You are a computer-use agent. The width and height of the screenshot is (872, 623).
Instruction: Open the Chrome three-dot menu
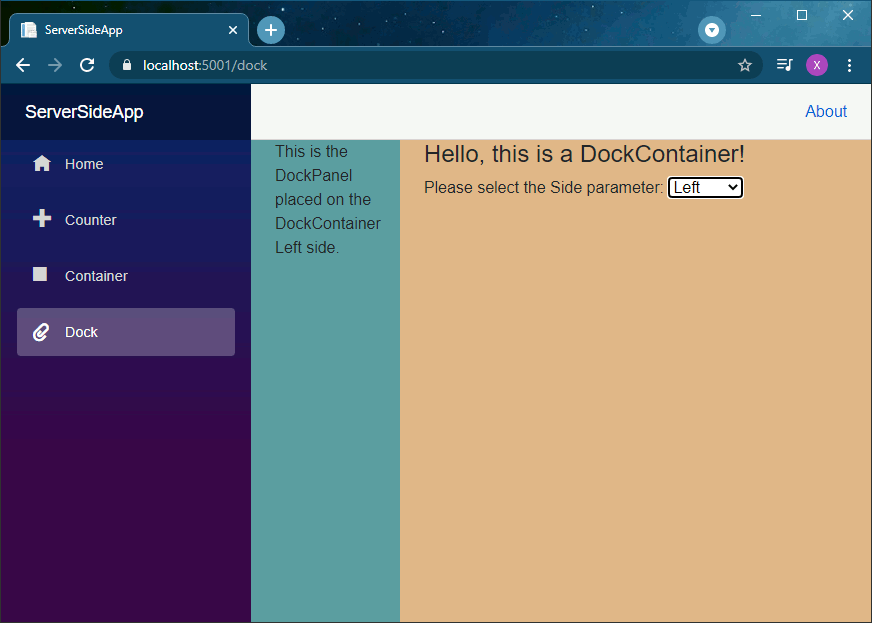(x=850, y=64)
